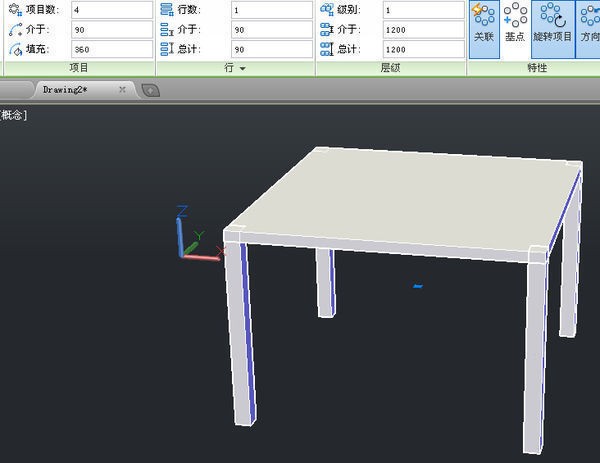Click the 概念 visual style label

(x=12, y=115)
